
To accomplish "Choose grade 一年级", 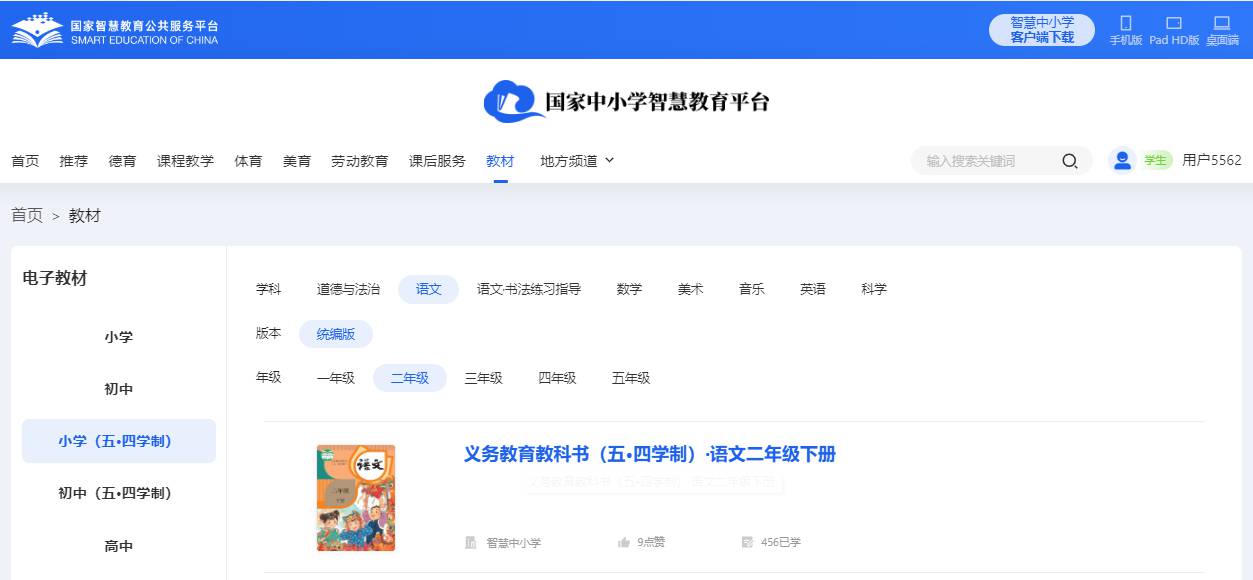I will coord(336,378).
